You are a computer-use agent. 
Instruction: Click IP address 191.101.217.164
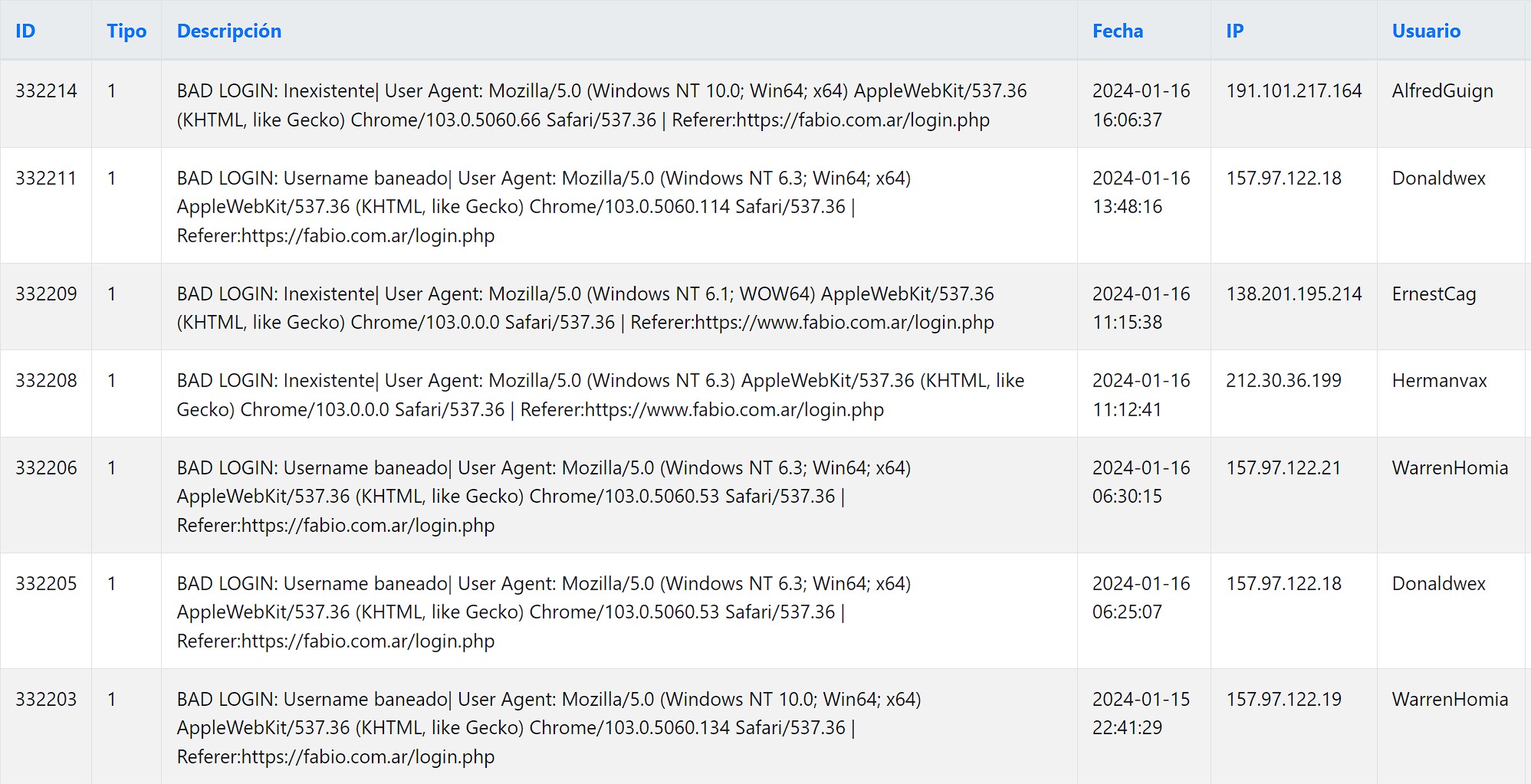click(x=1294, y=90)
